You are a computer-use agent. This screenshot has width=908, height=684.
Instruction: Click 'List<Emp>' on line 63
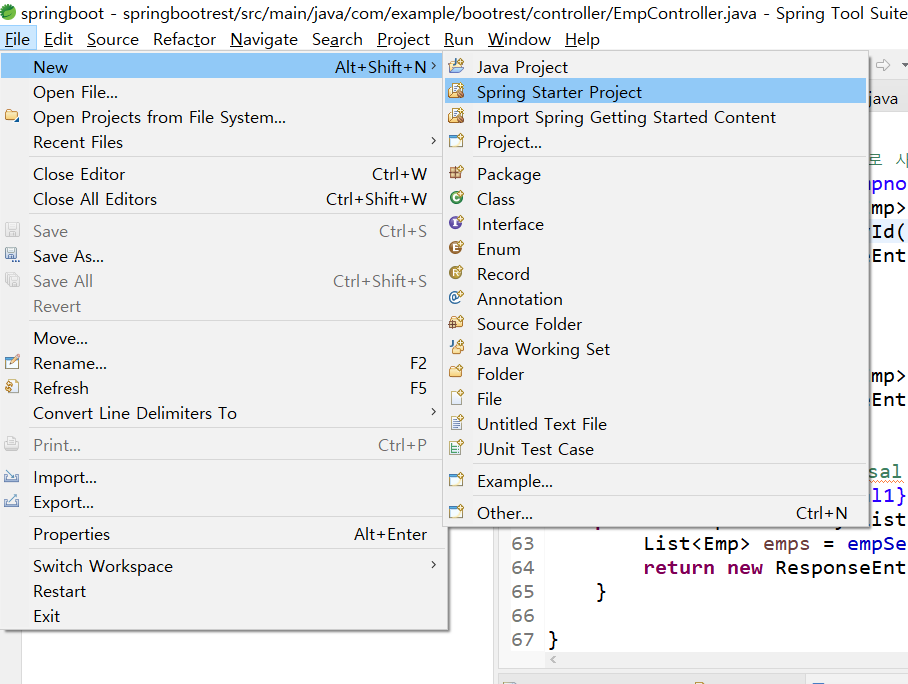697,543
